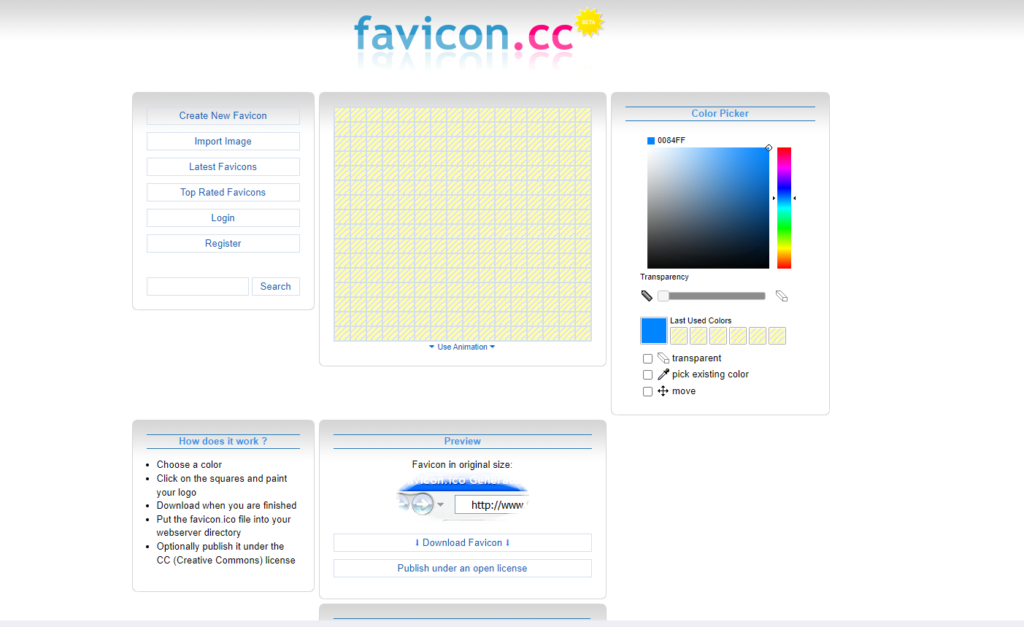Click the blue square beside hex code 0084FF
Image resolution: width=1024 pixels, height=627 pixels.
click(651, 141)
